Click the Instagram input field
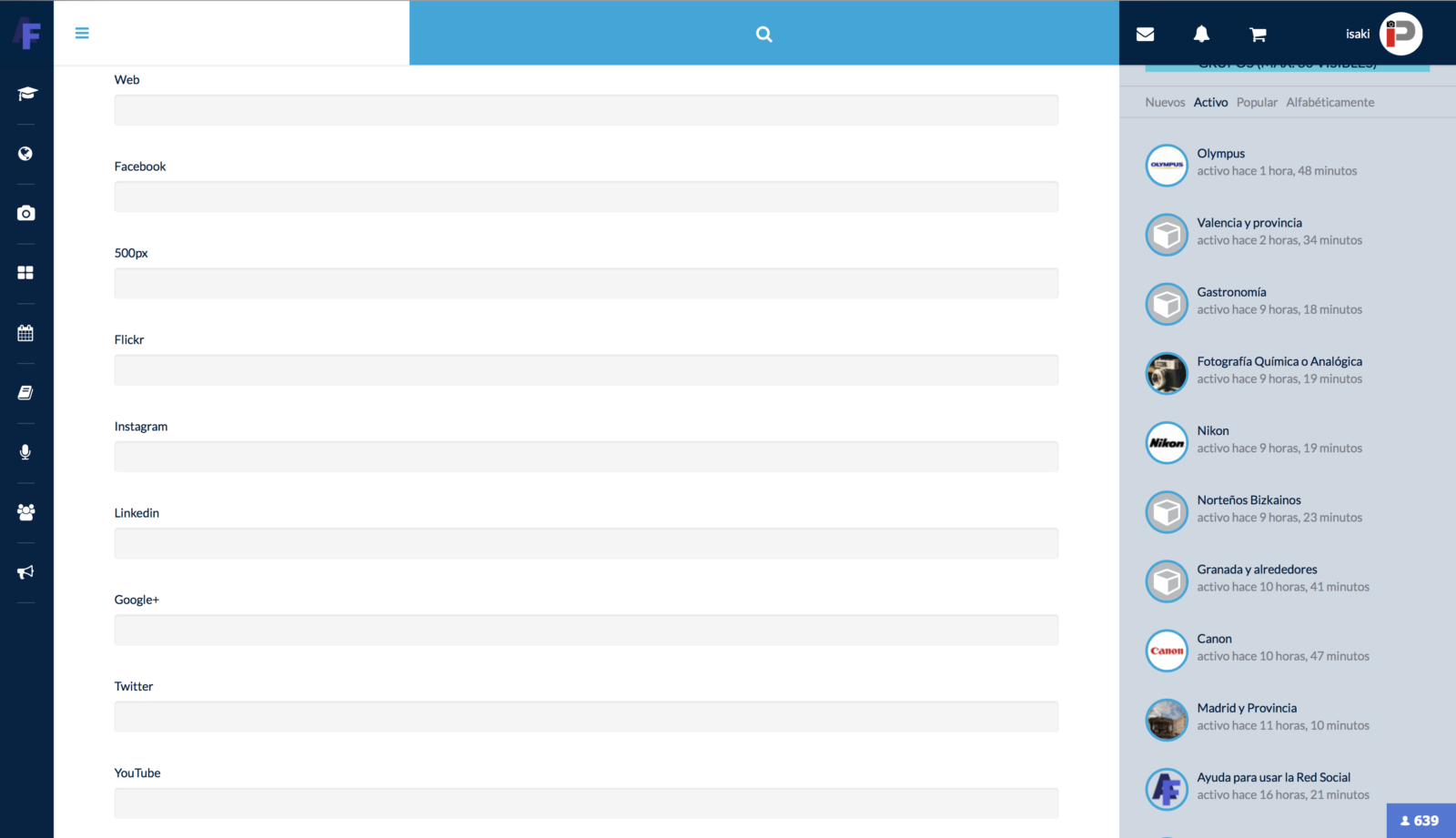 tap(586, 457)
